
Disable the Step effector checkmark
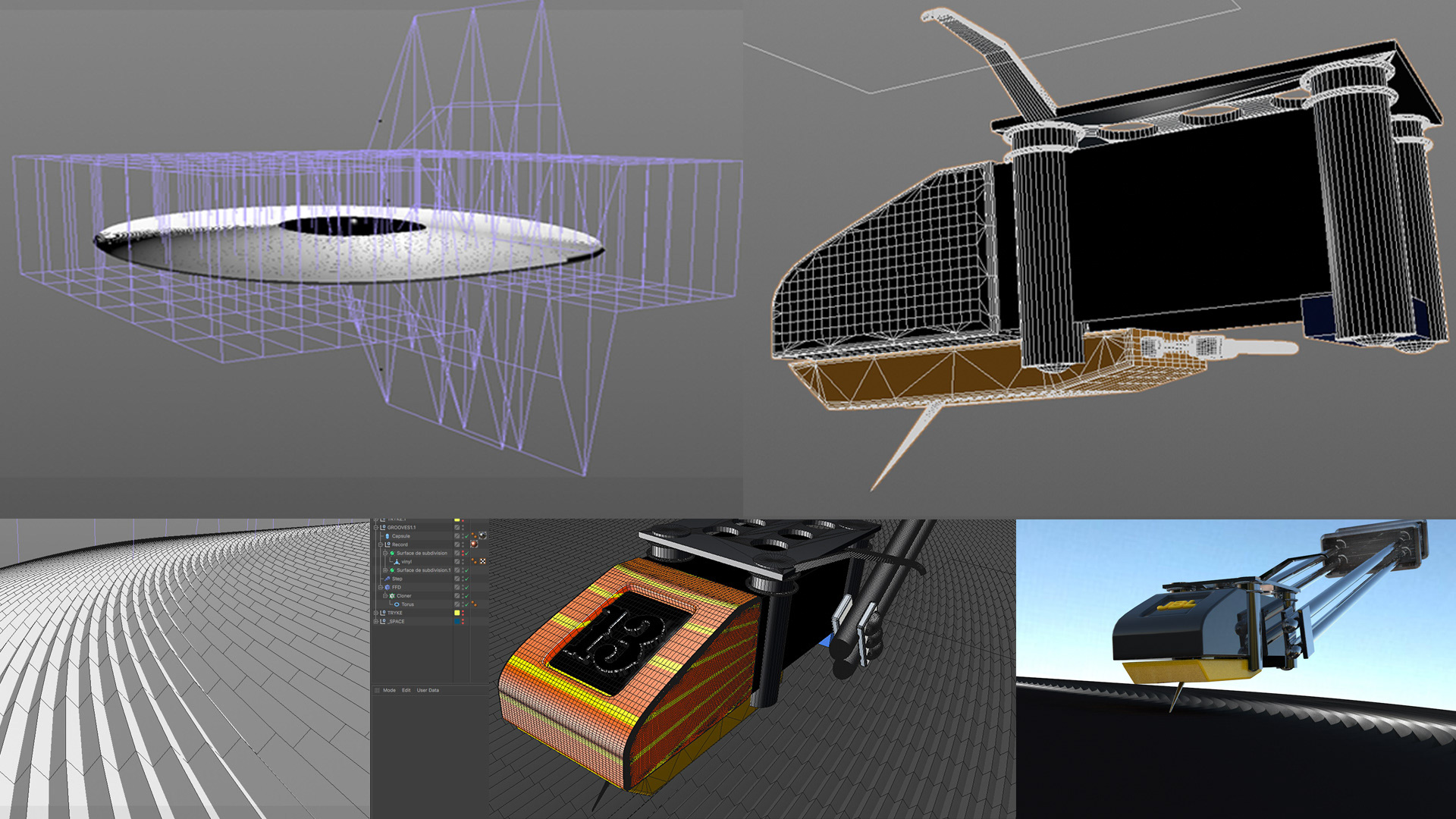tap(466, 579)
